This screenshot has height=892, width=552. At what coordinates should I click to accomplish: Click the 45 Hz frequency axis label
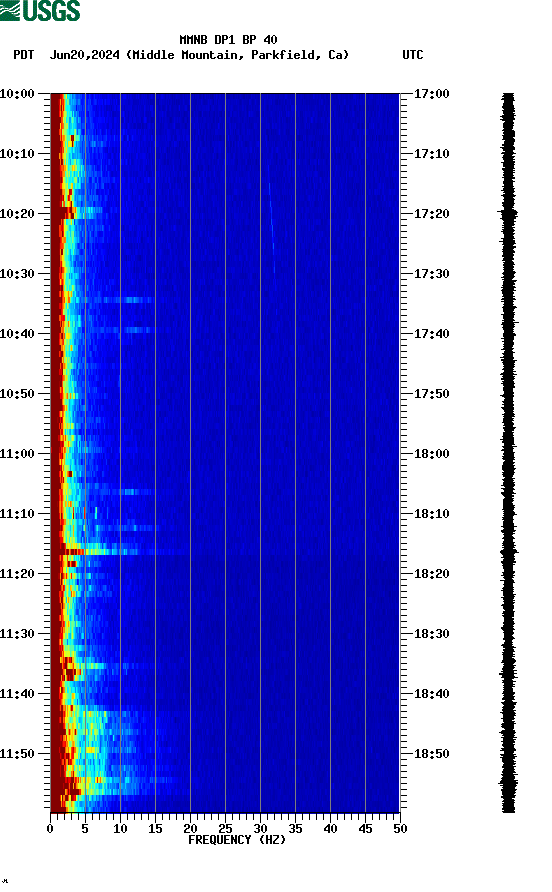[365, 829]
